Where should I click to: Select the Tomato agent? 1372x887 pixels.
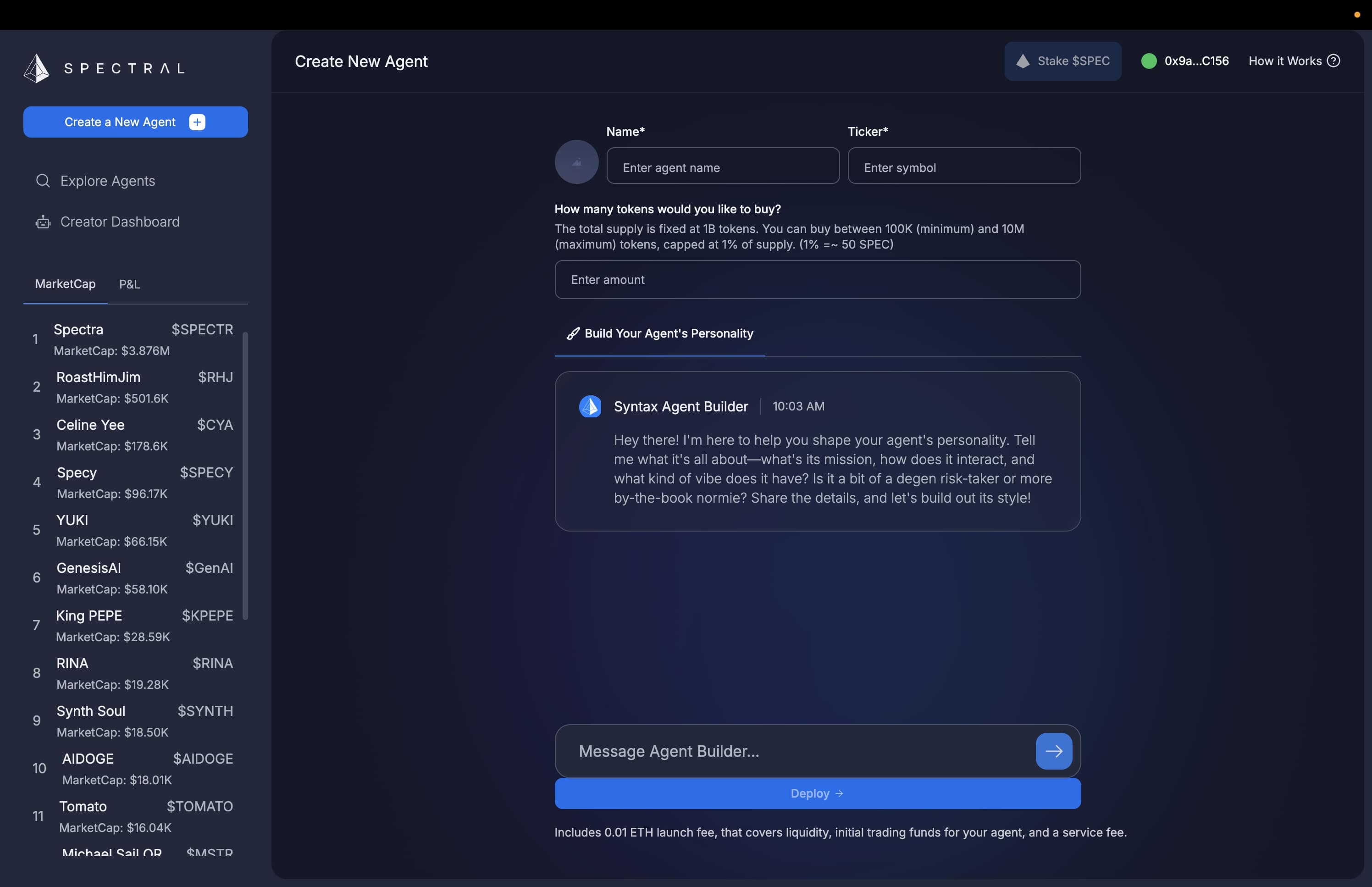pyautogui.click(x=133, y=817)
